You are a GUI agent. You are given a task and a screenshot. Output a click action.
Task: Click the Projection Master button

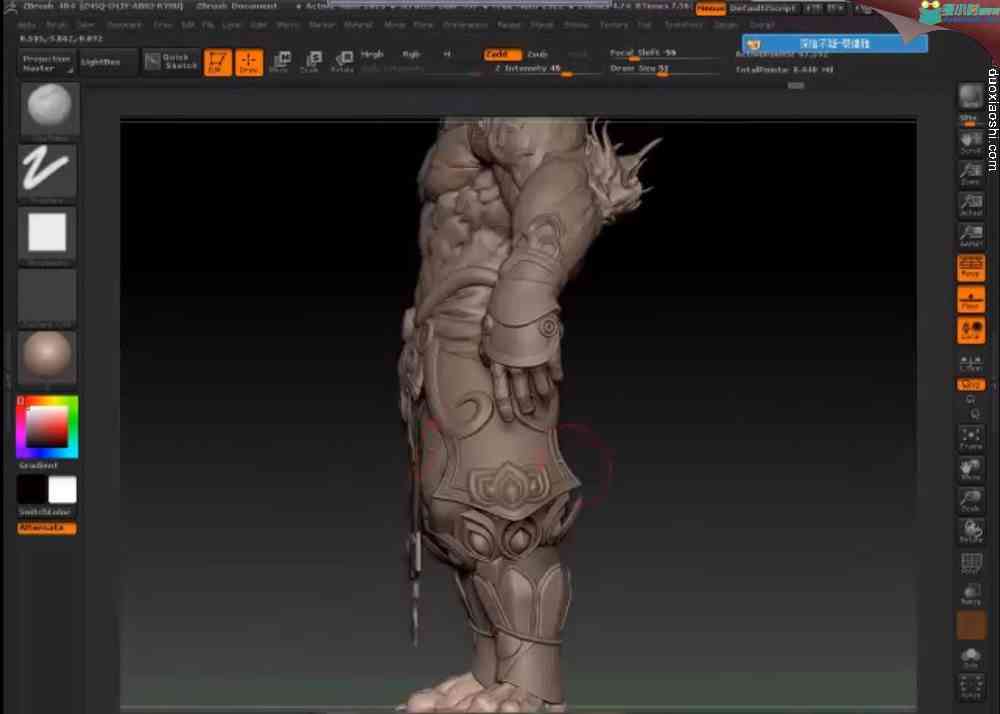[x=47, y=62]
